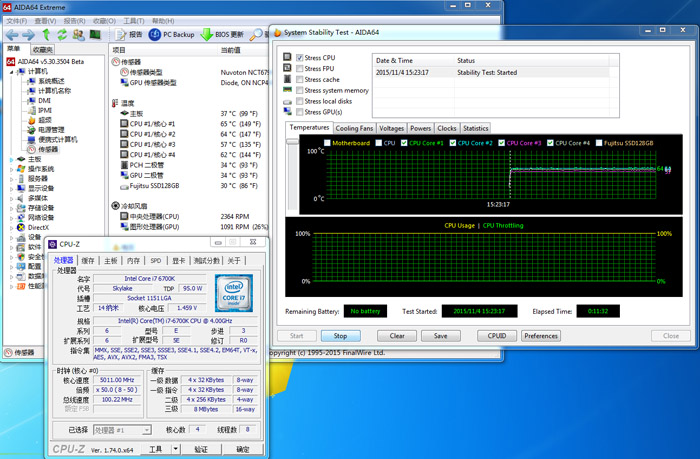
Task: Click the back arrow in AIDA64 toolbar
Action: pos(12,34)
